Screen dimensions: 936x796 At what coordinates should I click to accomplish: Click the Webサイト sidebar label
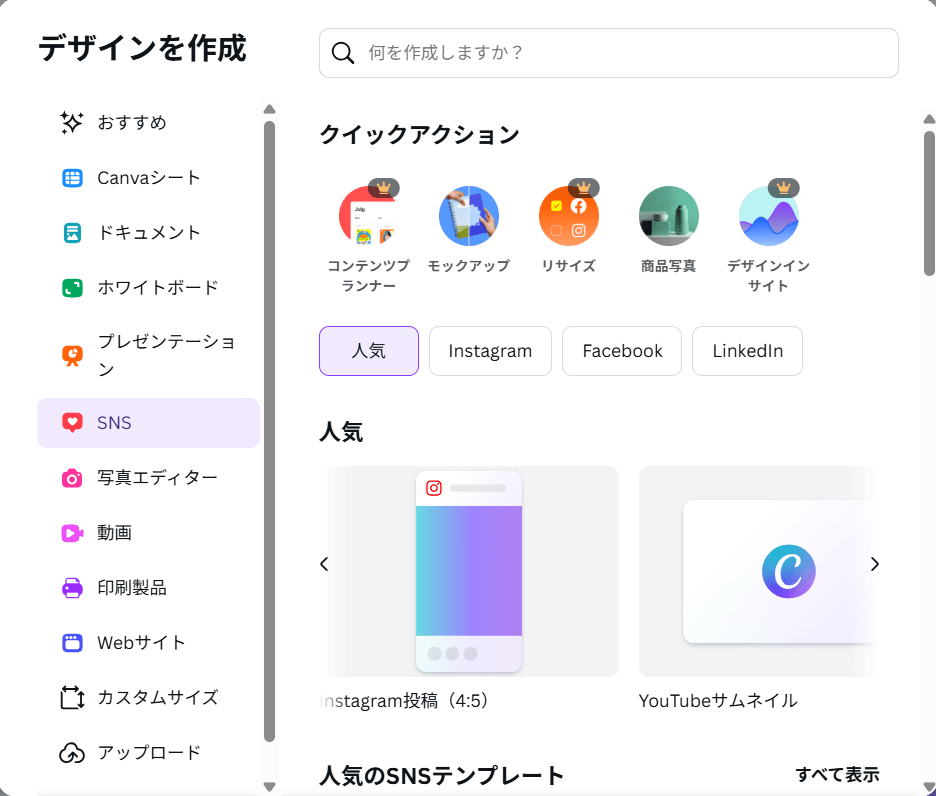pos(141,643)
